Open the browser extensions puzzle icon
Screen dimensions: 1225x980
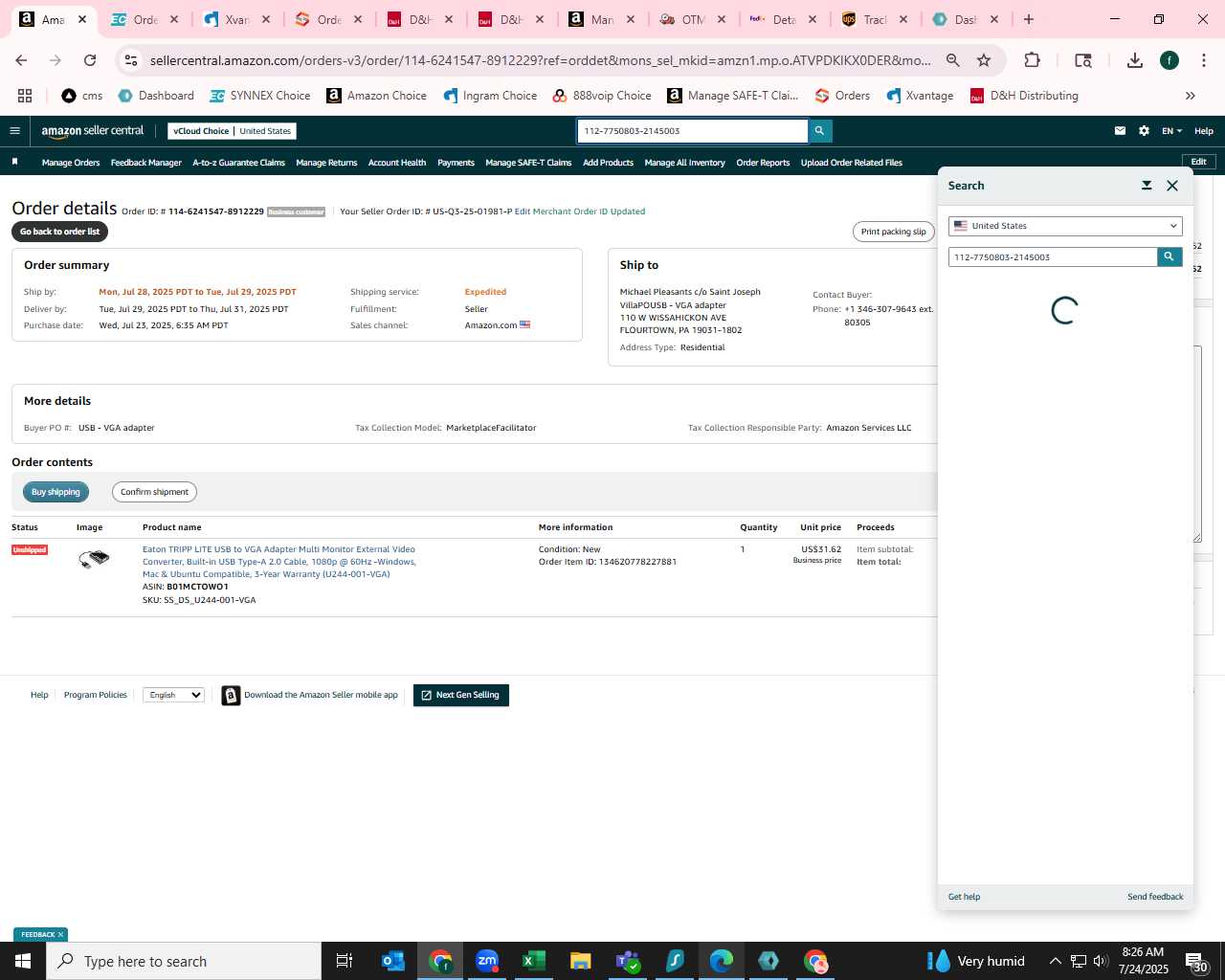1032,60
